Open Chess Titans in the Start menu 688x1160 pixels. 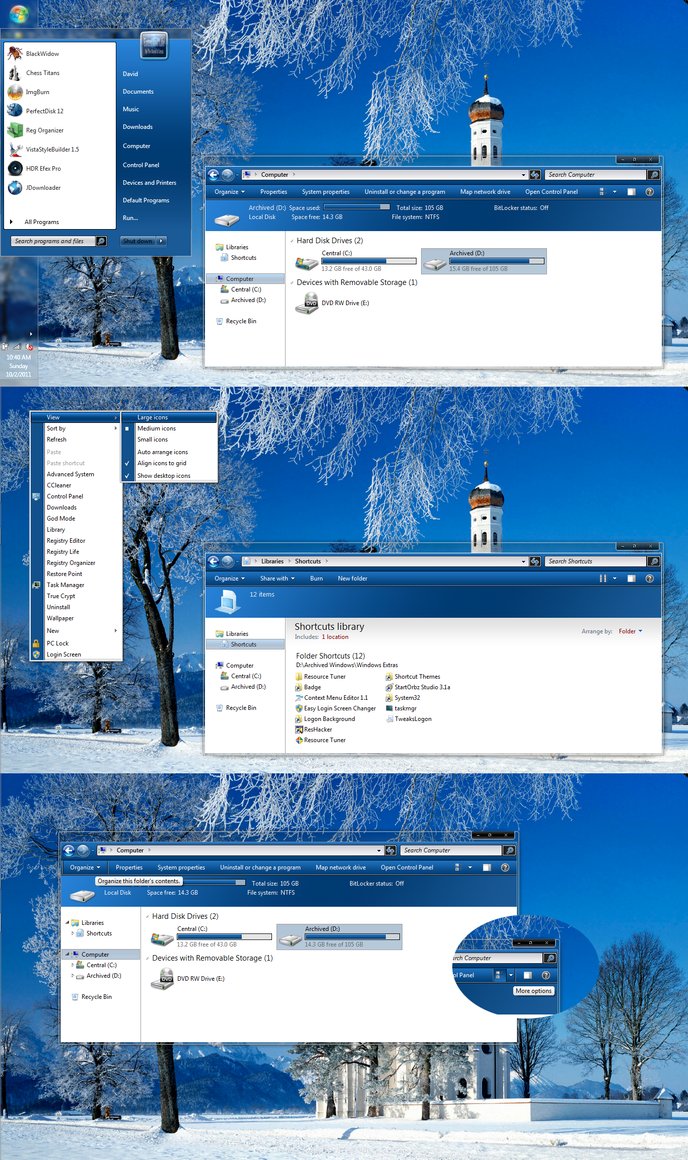(42, 73)
